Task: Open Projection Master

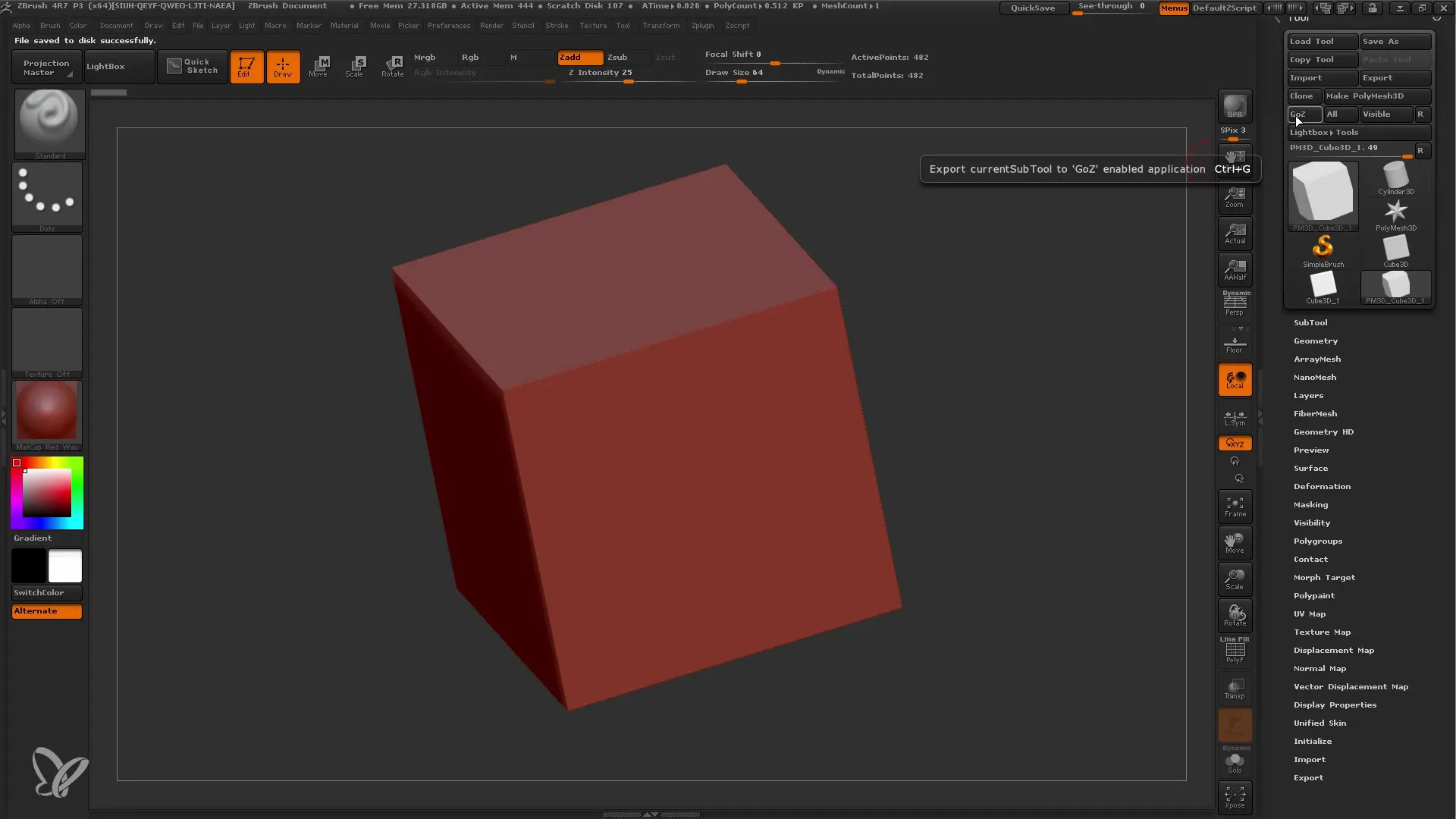Action: [45, 67]
